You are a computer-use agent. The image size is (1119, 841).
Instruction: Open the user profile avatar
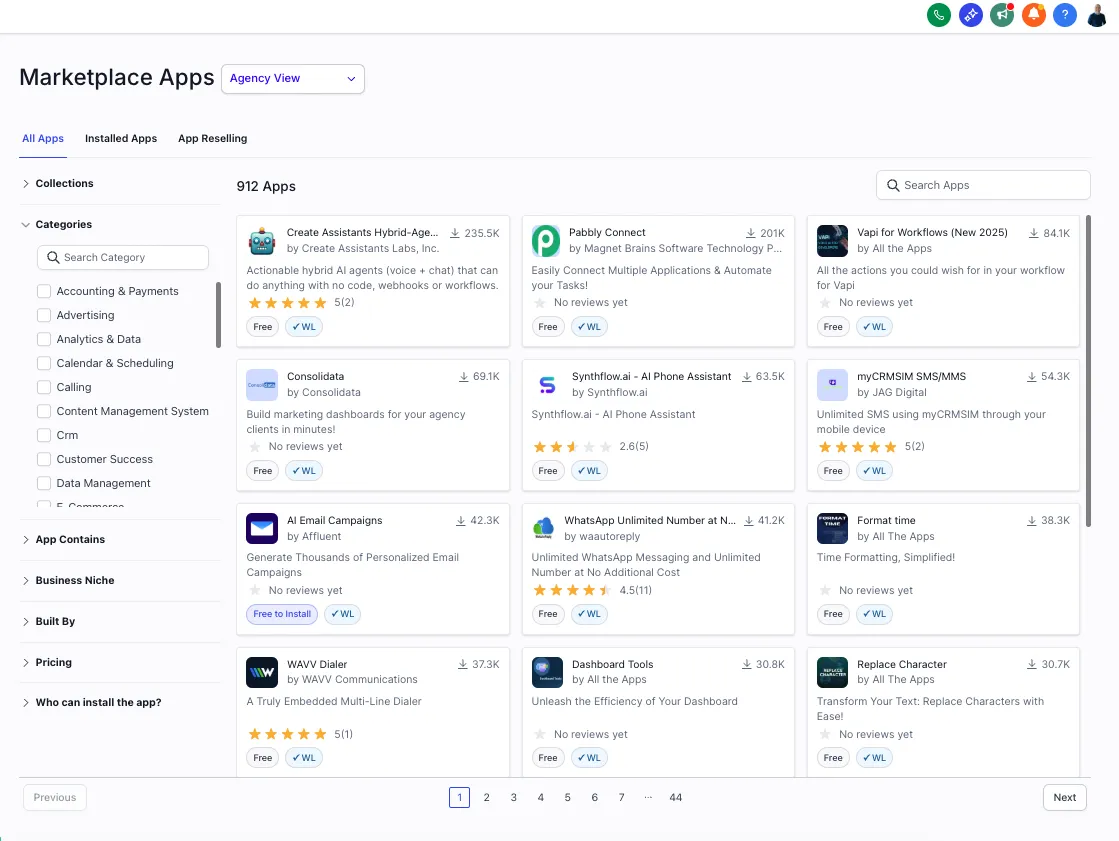click(1097, 14)
